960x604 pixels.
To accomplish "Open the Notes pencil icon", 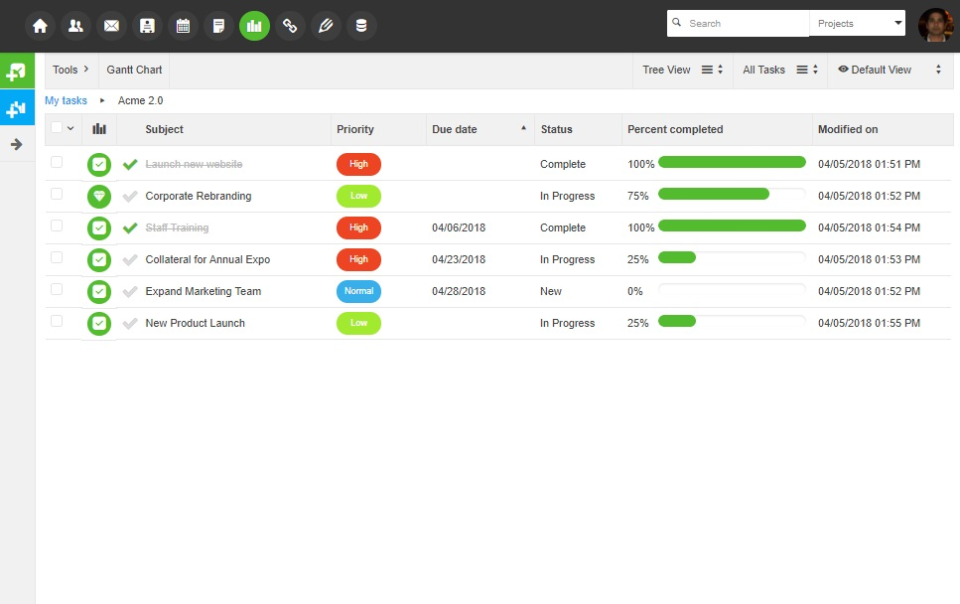I will pos(326,25).
